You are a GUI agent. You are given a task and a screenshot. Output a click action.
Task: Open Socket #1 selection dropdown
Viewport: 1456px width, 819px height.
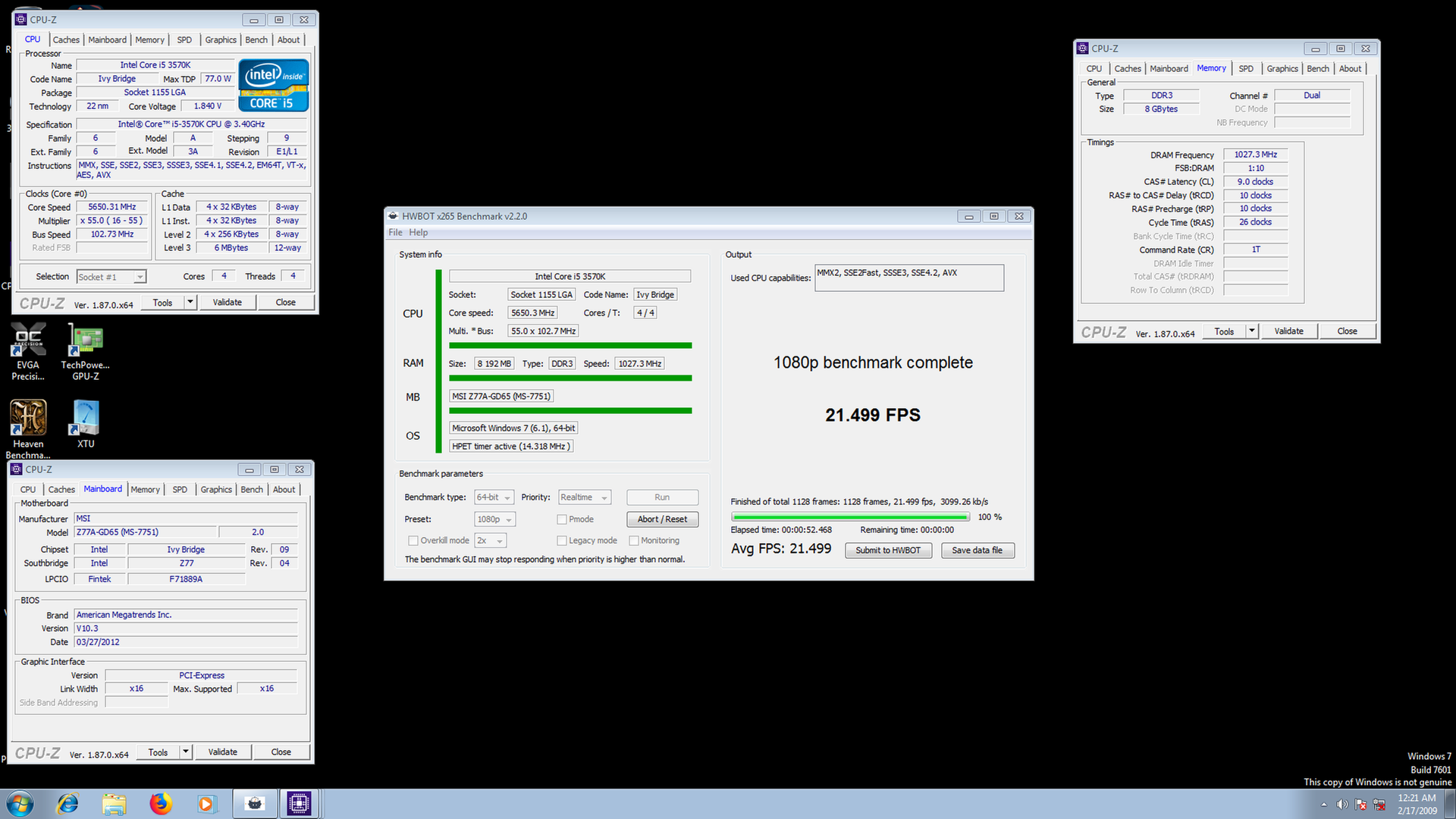(x=111, y=277)
